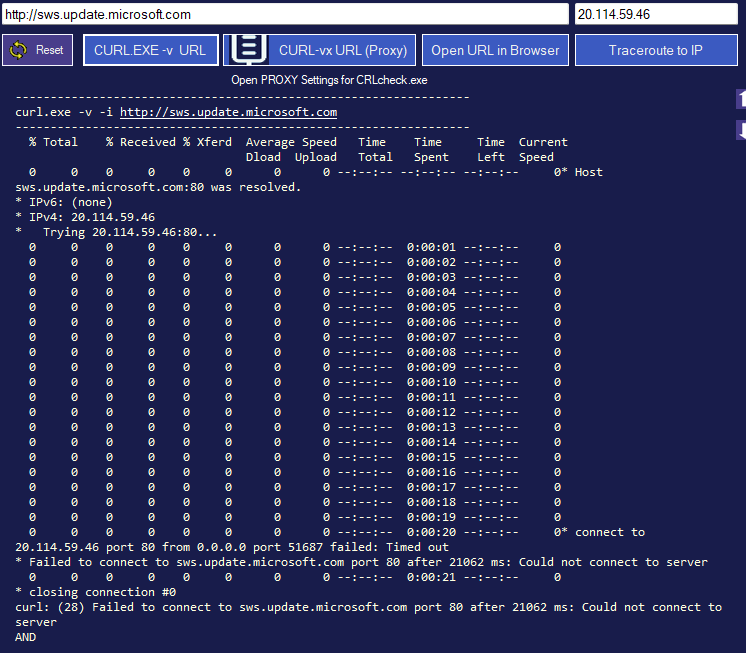Click the up arrow at the right edge
The width and height of the screenshot is (746, 653).
(741, 99)
